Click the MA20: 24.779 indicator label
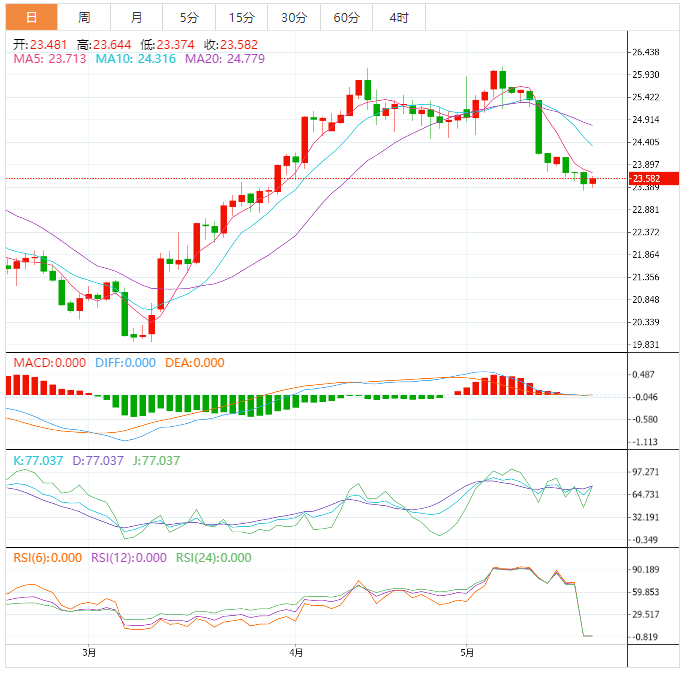The height and width of the screenshot is (675, 688). coord(225,59)
